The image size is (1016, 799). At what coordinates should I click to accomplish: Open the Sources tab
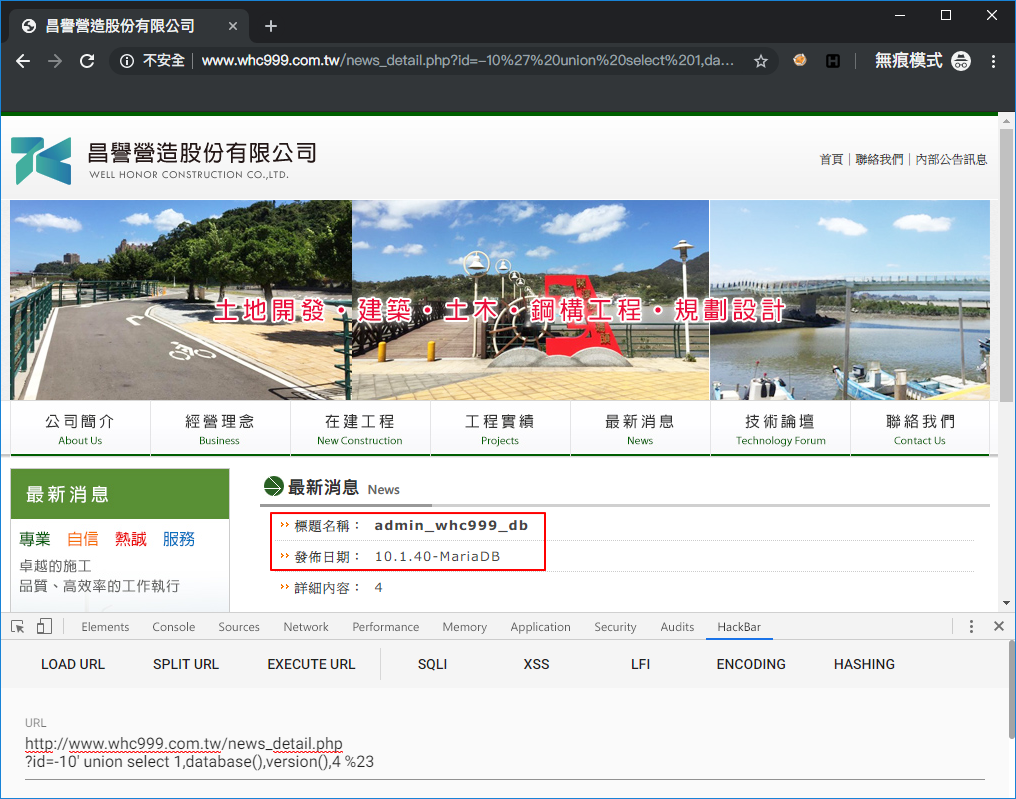[x=239, y=627]
